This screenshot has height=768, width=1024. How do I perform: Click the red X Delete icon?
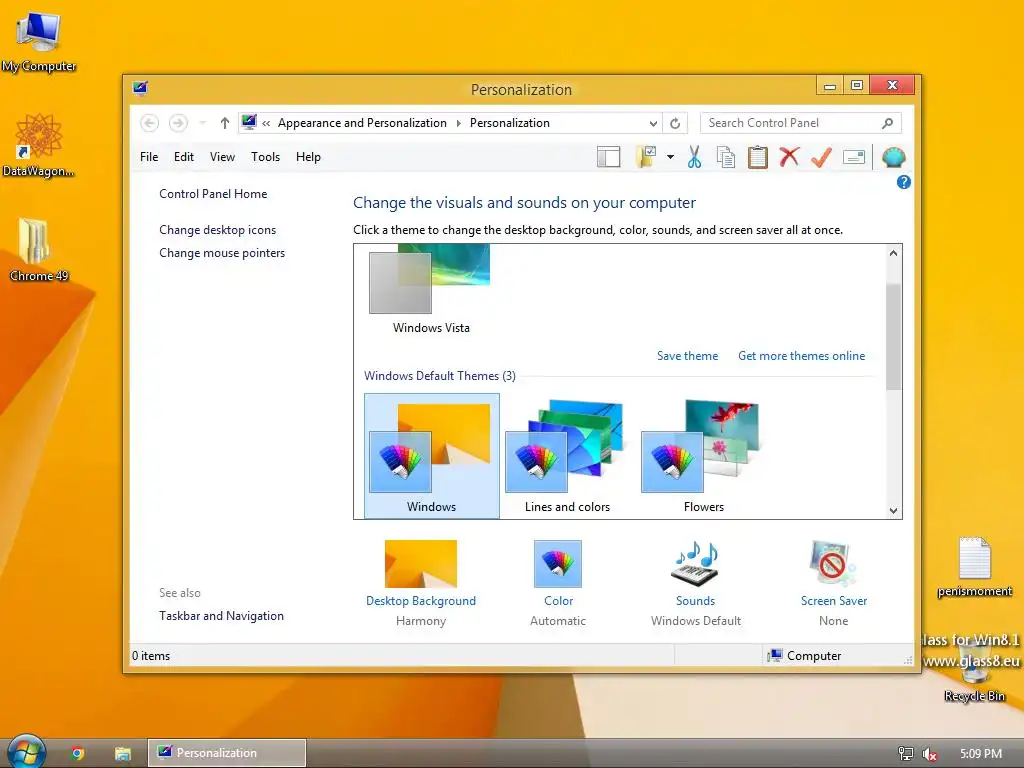790,157
